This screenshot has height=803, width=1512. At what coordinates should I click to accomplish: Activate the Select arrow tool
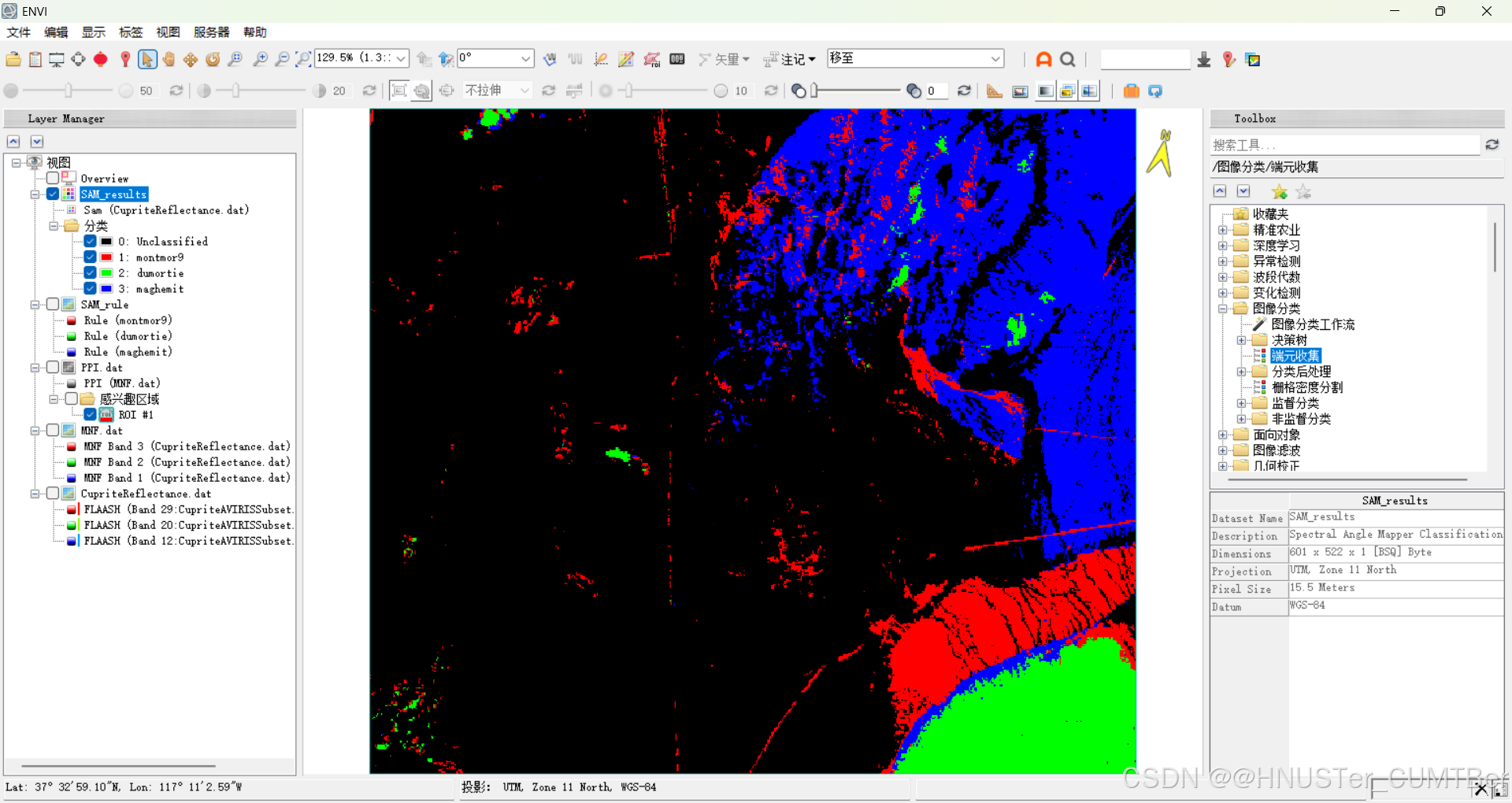[147, 59]
